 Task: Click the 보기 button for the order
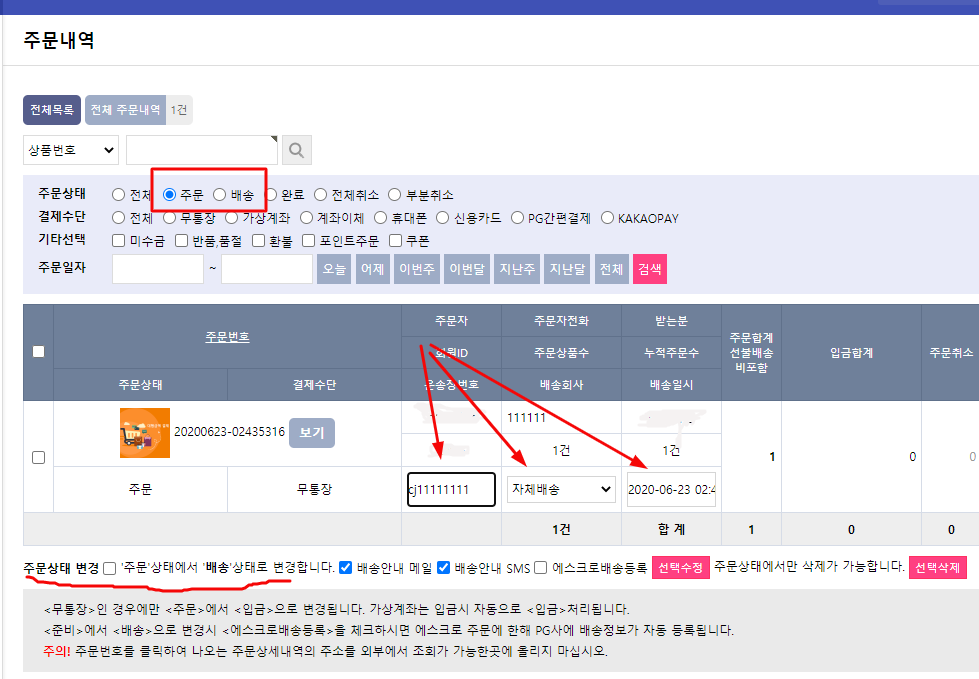coord(312,432)
